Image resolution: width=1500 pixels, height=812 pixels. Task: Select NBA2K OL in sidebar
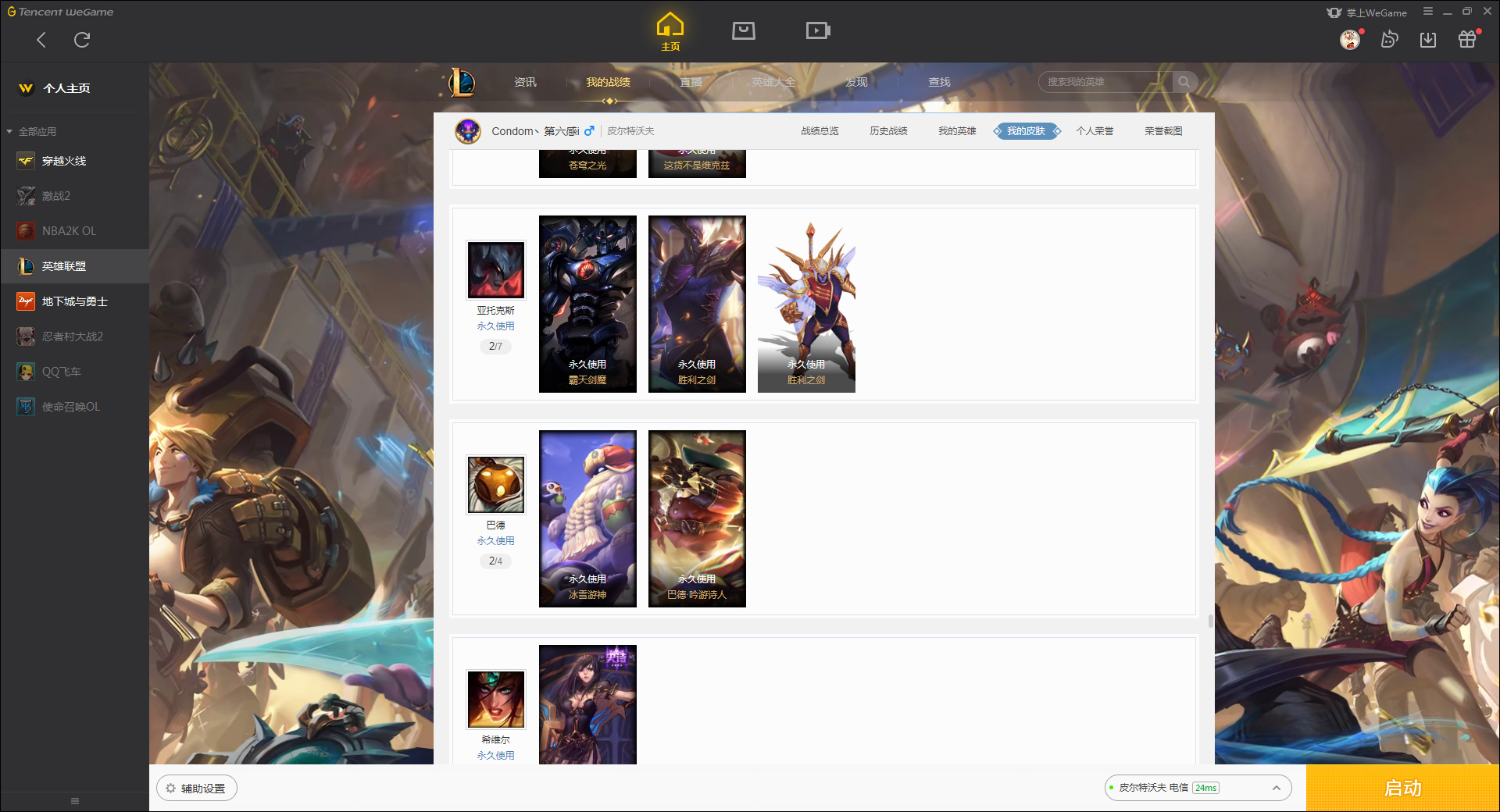click(75, 231)
